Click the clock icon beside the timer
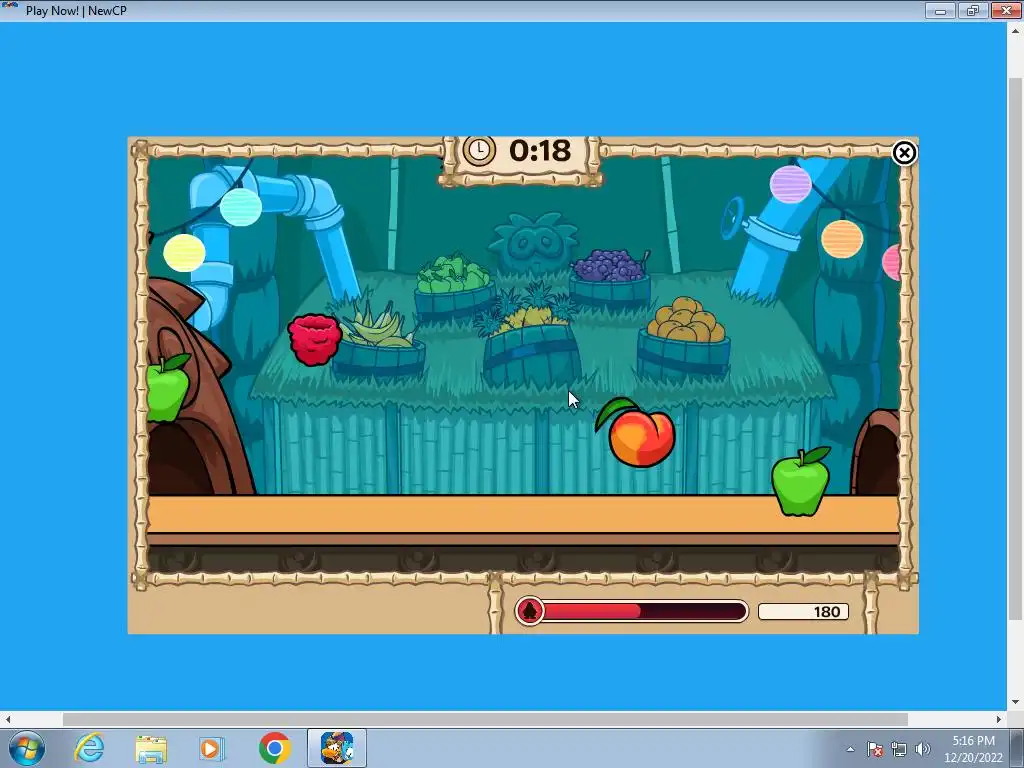 tap(479, 151)
